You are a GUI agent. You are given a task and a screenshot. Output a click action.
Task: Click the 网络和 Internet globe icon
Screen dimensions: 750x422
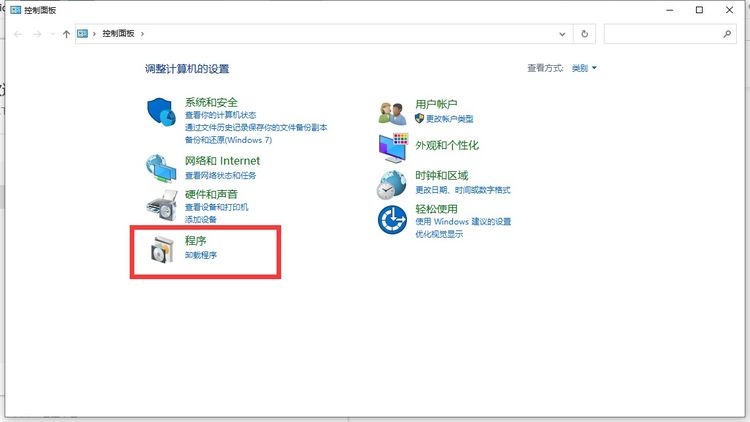point(161,166)
